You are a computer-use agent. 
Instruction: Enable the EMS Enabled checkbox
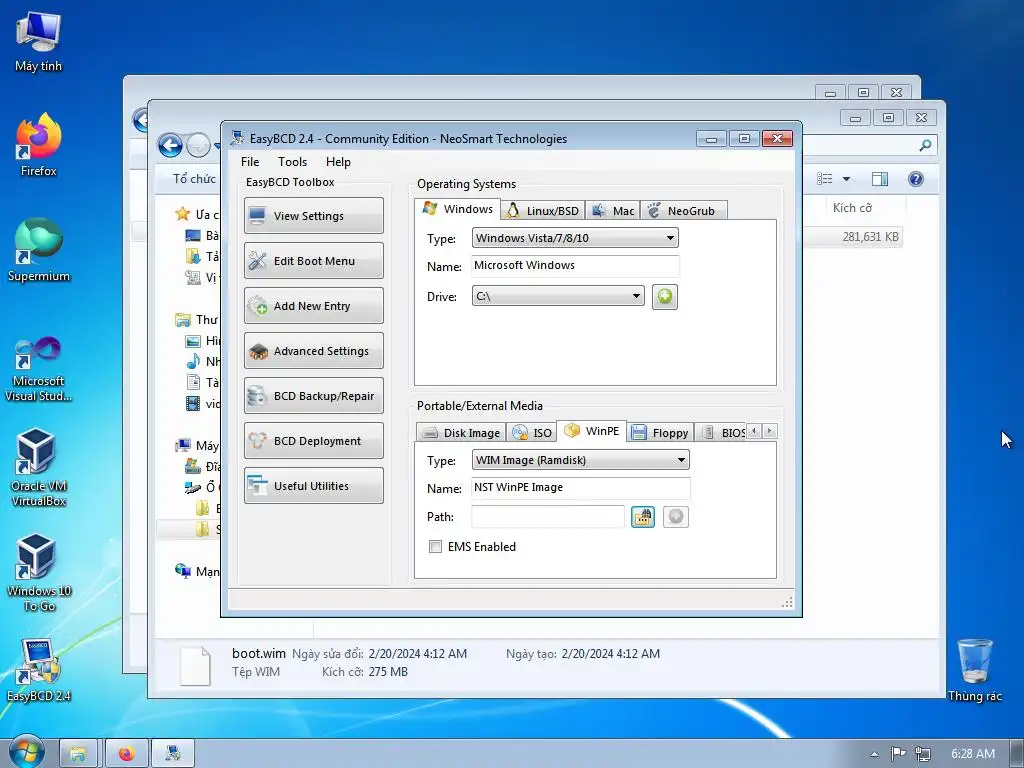point(435,547)
